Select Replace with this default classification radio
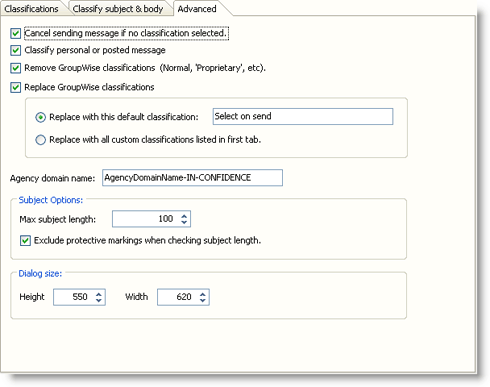Image resolution: width=490 pixels, height=387 pixels. (x=41, y=117)
